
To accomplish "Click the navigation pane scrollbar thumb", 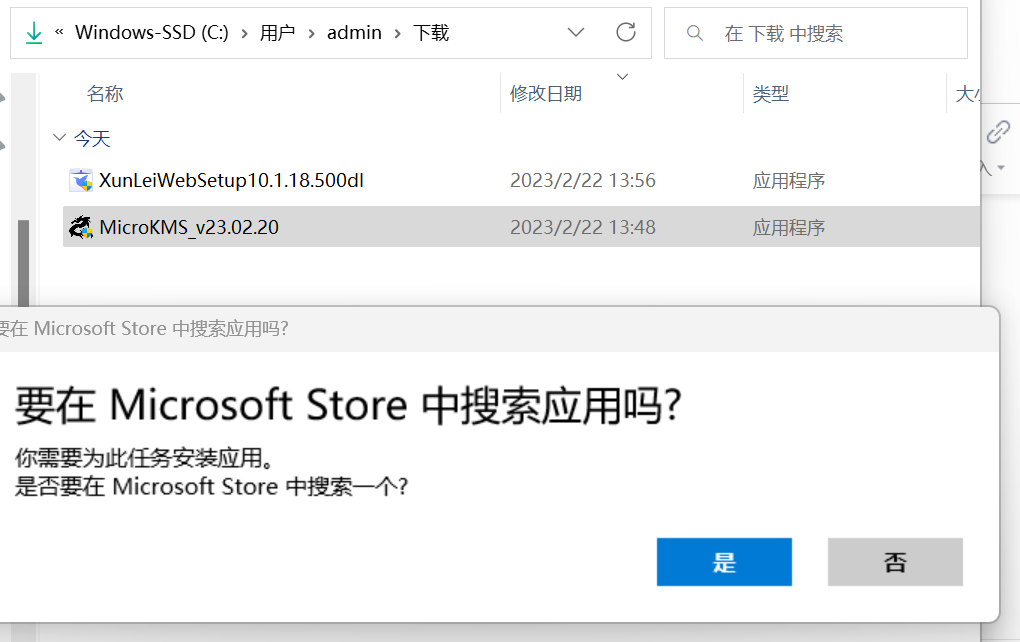I will (x=23, y=263).
